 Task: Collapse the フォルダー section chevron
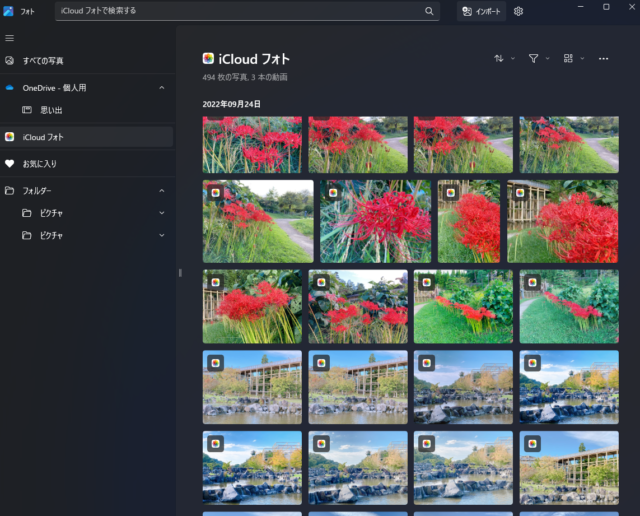pyautogui.click(x=162, y=191)
